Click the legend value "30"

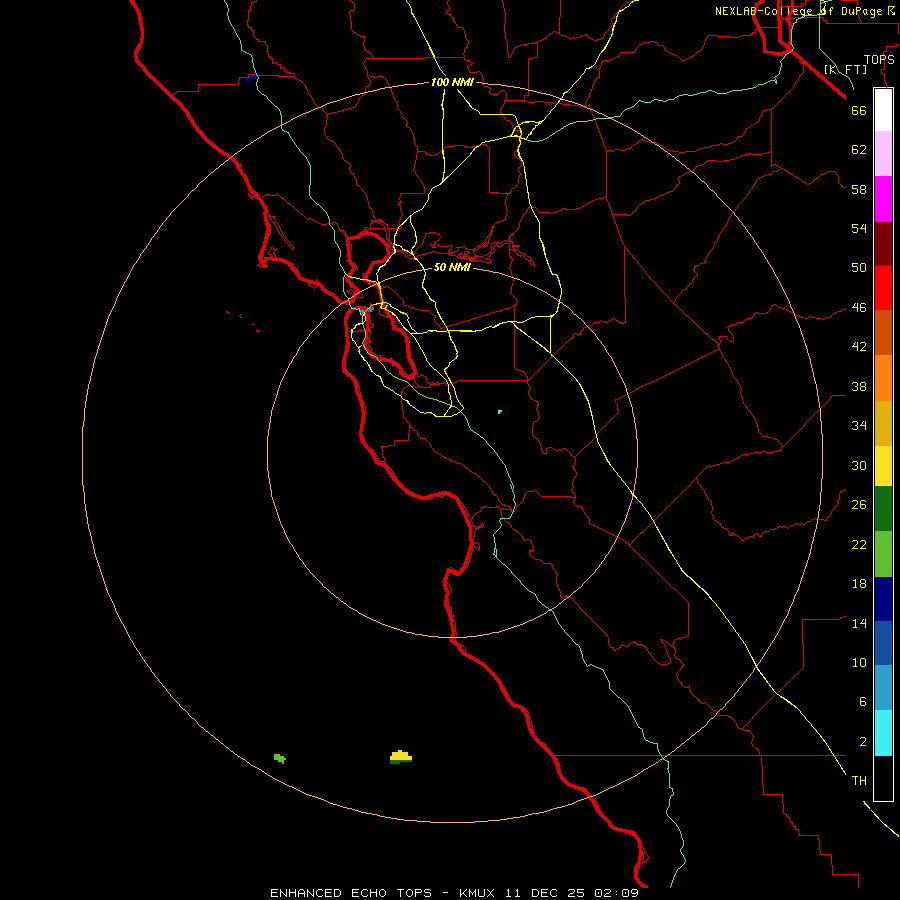pos(859,465)
